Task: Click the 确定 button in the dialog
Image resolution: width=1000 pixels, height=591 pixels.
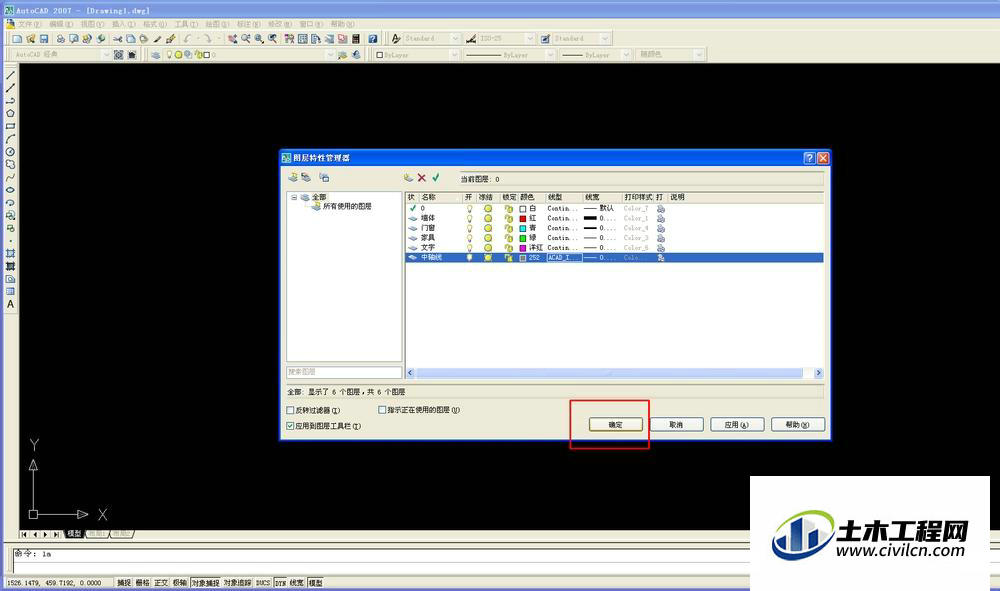Action: click(x=615, y=425)
